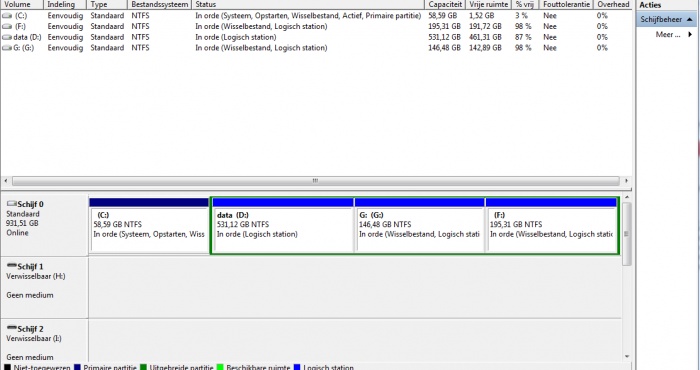Click the Schijf 0 disk icon
The width and height of the screenshot is (700, 370).
pyautogui.click(x=12, y=204)
